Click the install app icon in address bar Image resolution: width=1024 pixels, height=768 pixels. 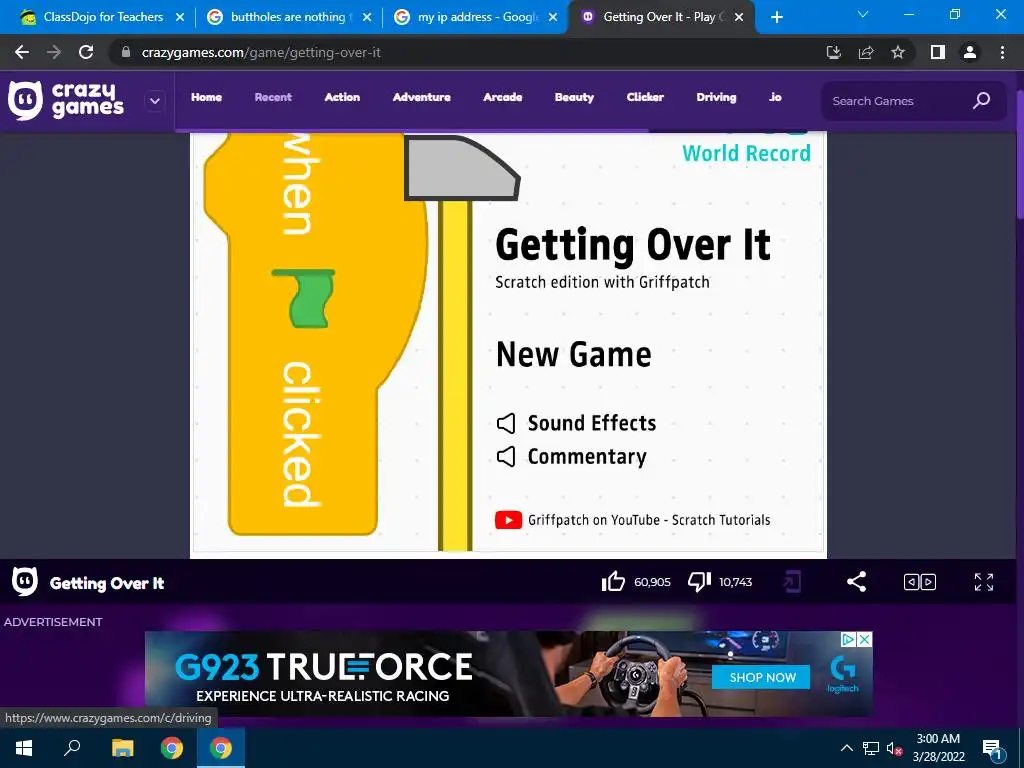(x=833, y=52)
